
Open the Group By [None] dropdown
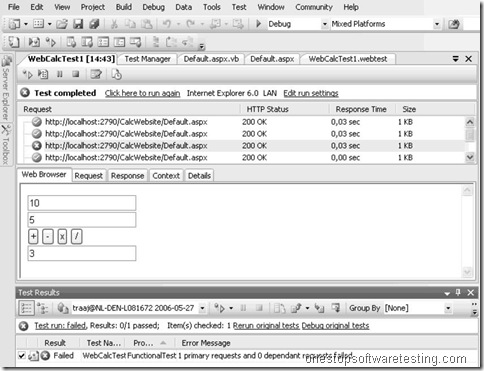pos(448,308)
